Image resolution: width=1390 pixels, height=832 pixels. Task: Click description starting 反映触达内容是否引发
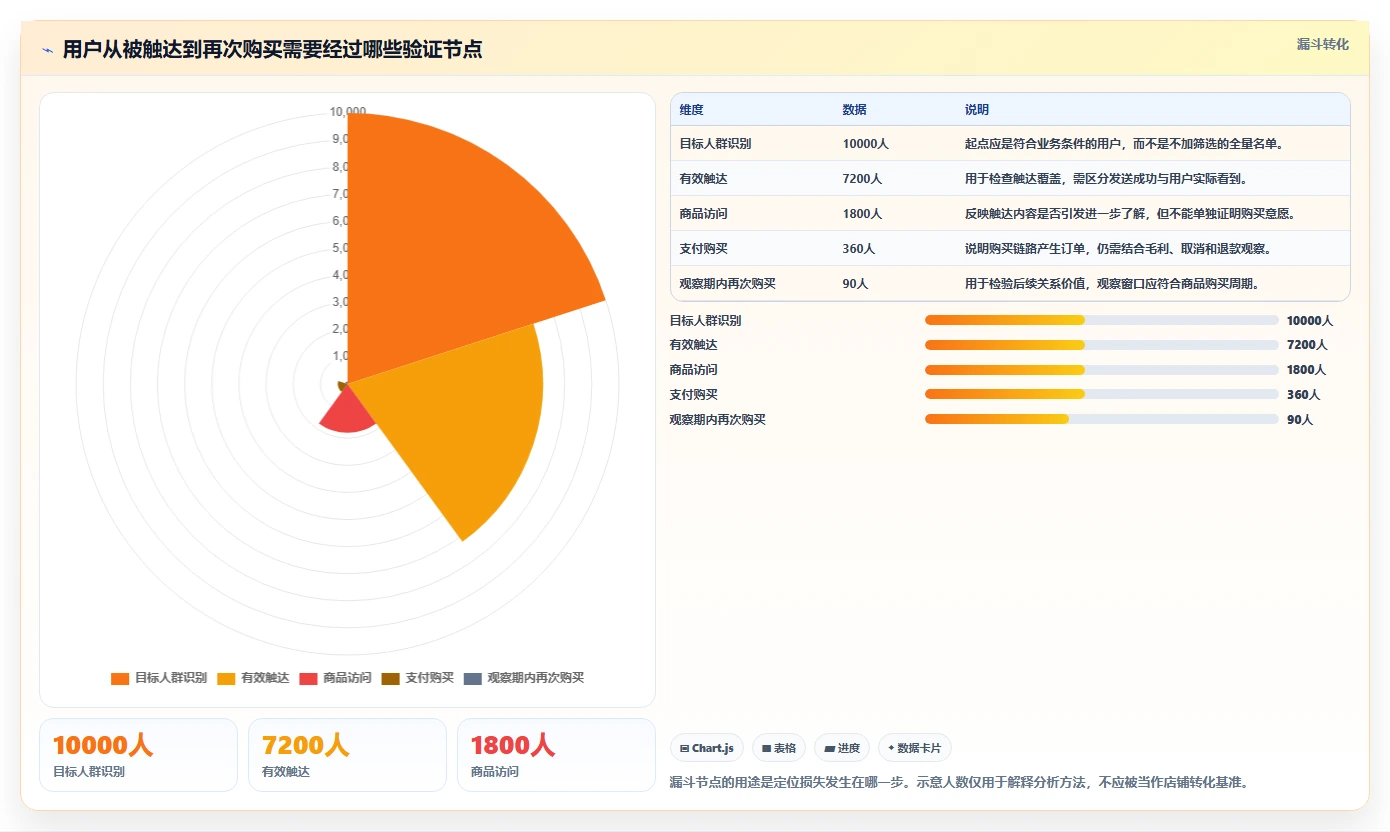point(1130,214)
